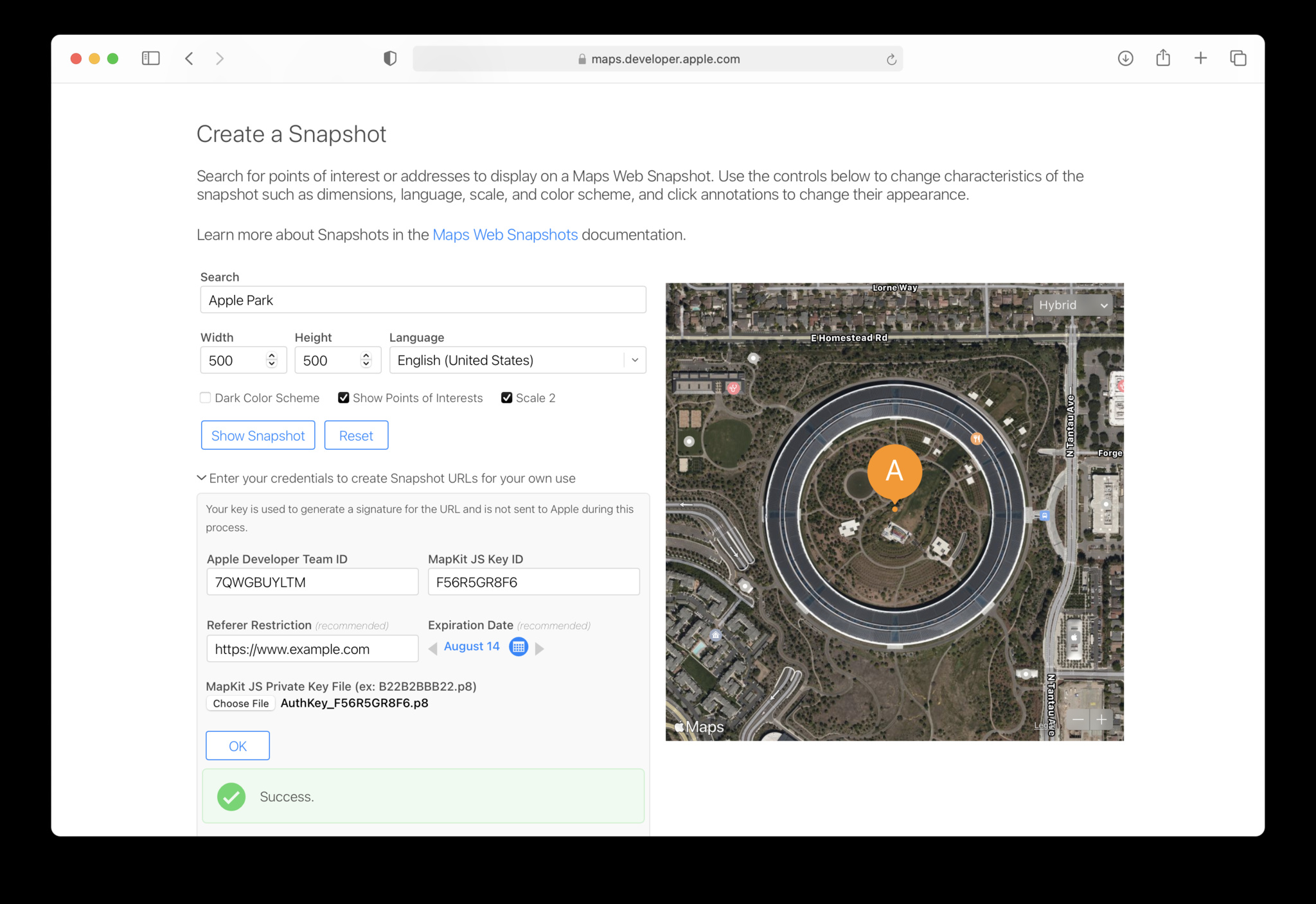Click the orange restaurant marker on map
Image resolution: width=1316 pixels, height=904 pixels.
click(977, 439)
